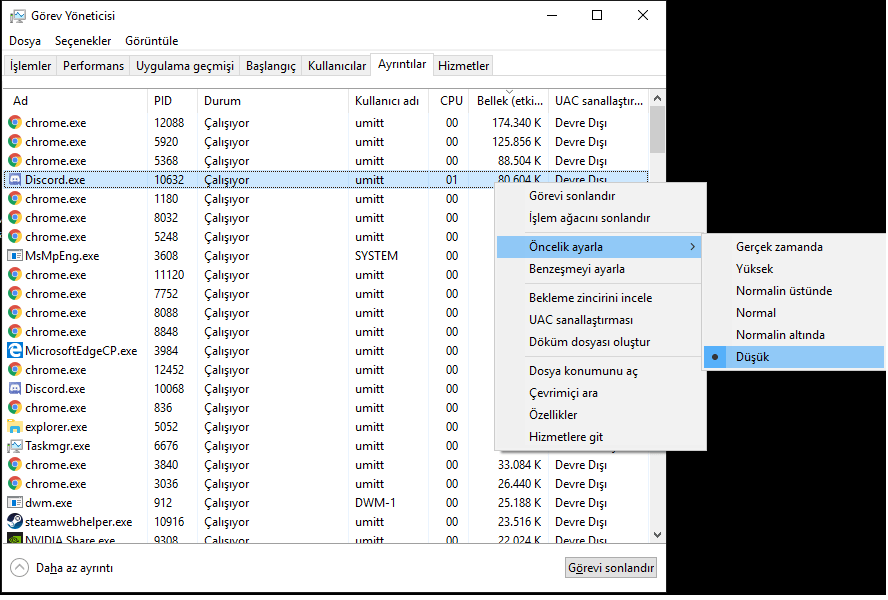Click chrome icon in PID 1180 row

click(x=15, y=198)
